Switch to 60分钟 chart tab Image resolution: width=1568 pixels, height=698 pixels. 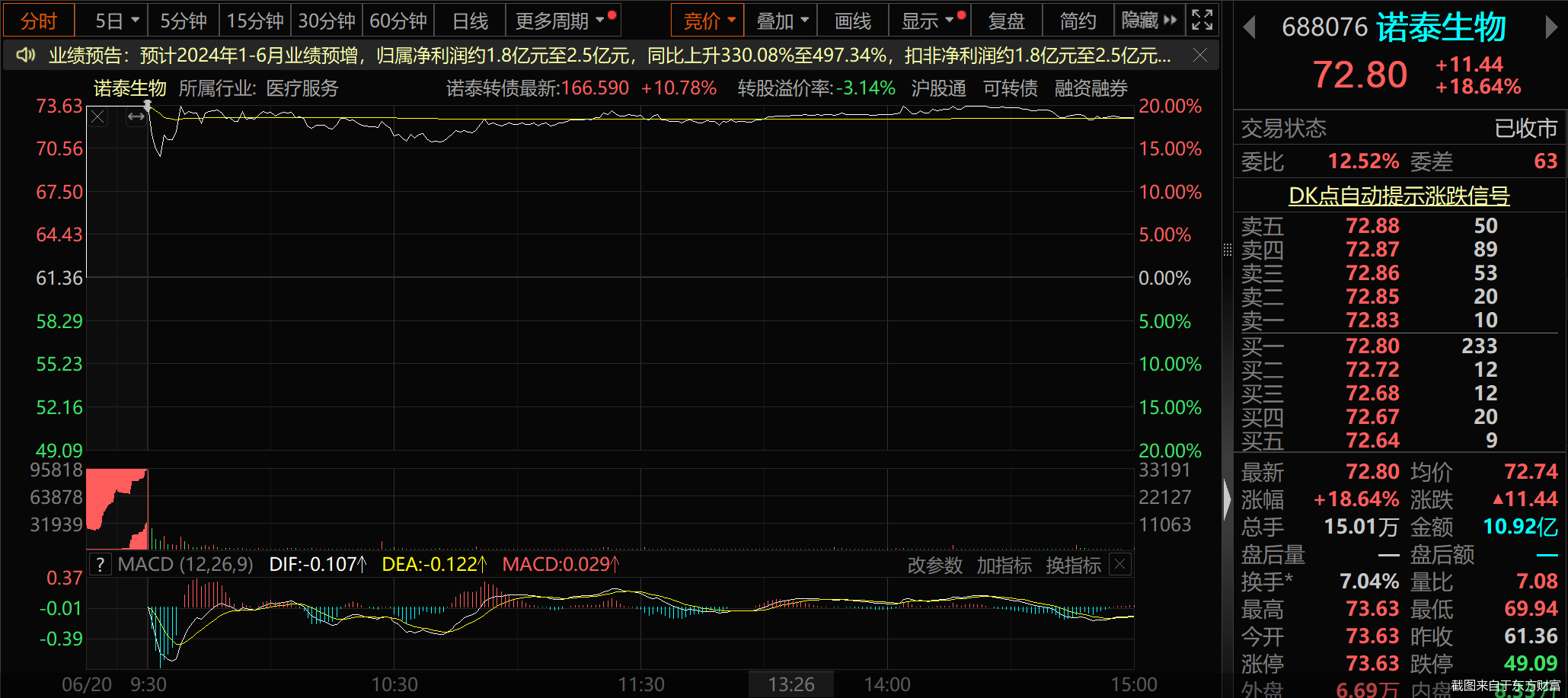click(398, 21)
